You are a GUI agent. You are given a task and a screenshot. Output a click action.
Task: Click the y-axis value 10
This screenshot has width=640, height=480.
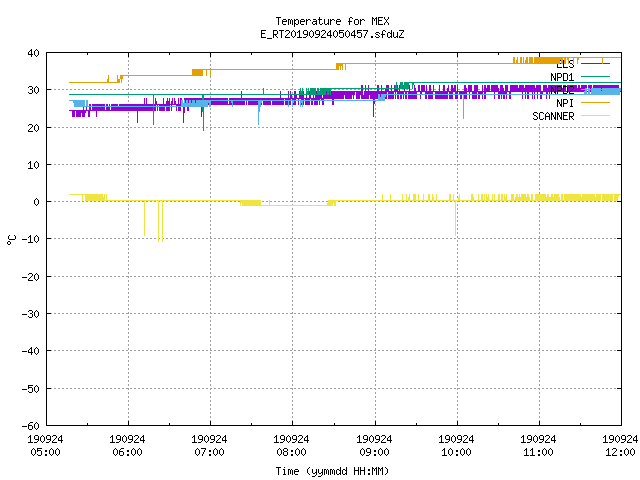pyautogui.click(x=33, y=165)
